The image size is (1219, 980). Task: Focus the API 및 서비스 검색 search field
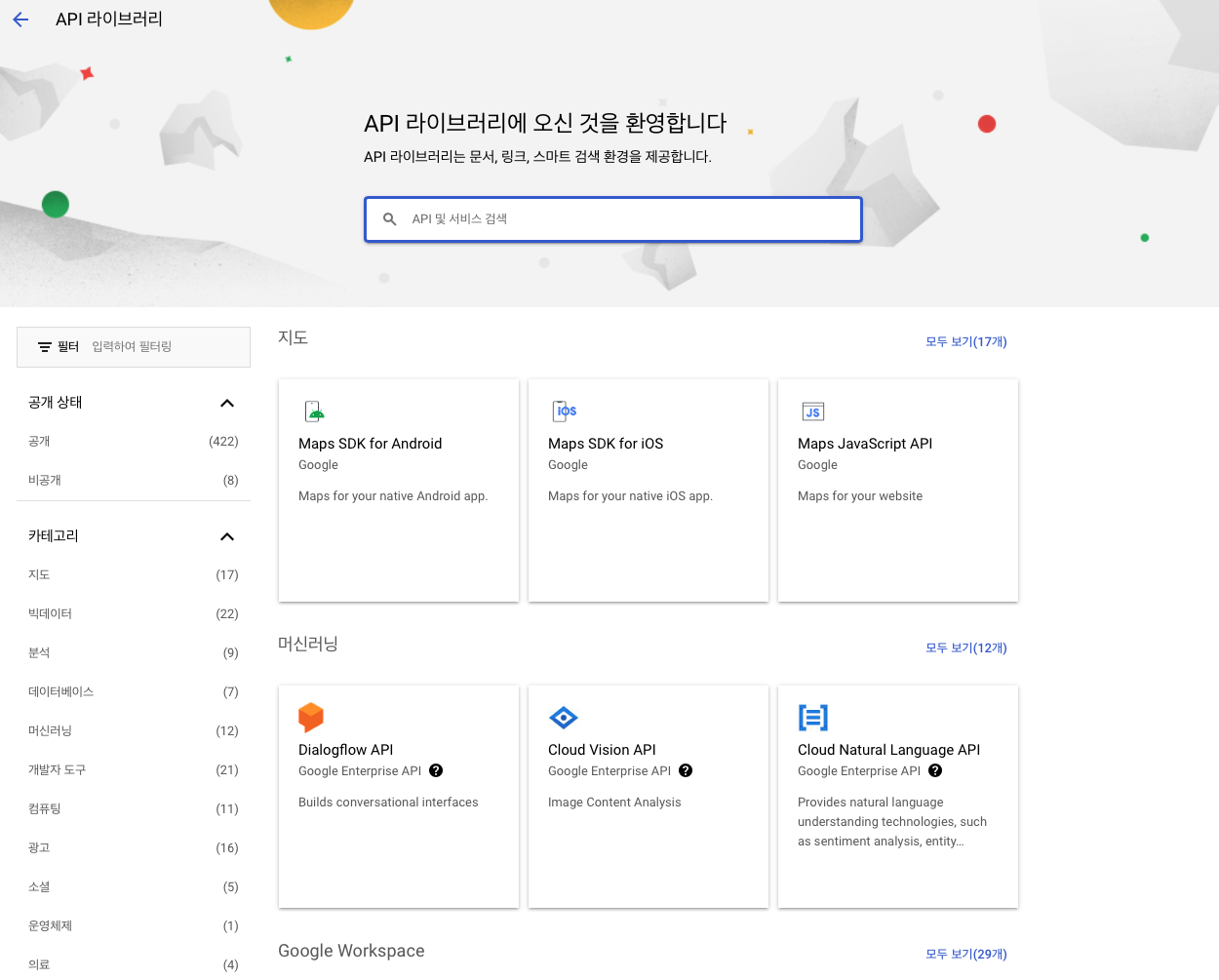613,219
